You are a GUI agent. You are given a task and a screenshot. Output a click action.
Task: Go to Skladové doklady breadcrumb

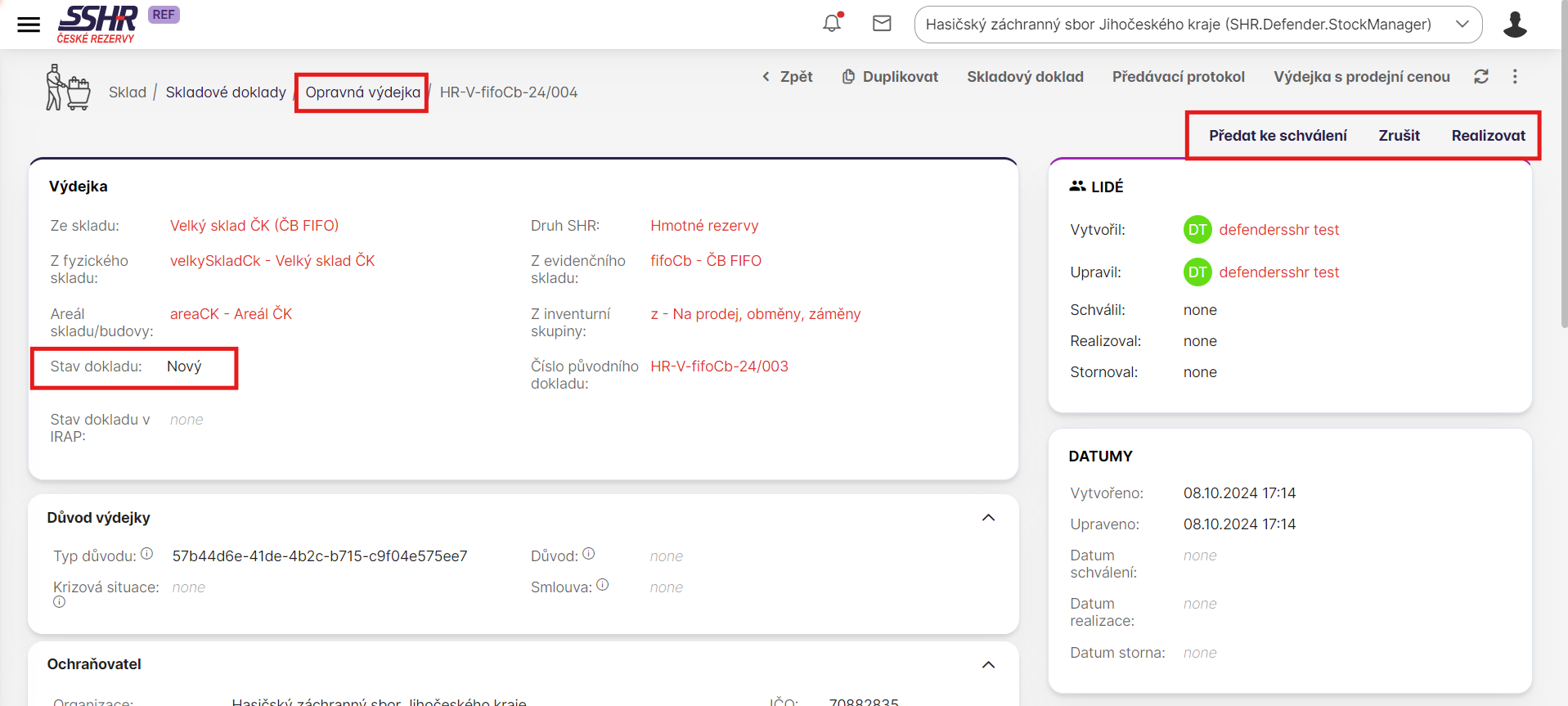pyautogui.click(x=226, y=92)
